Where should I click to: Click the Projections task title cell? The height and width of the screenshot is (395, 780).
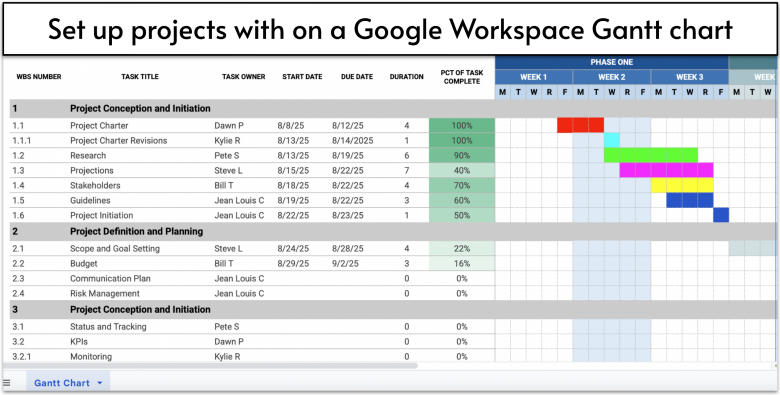92,170
